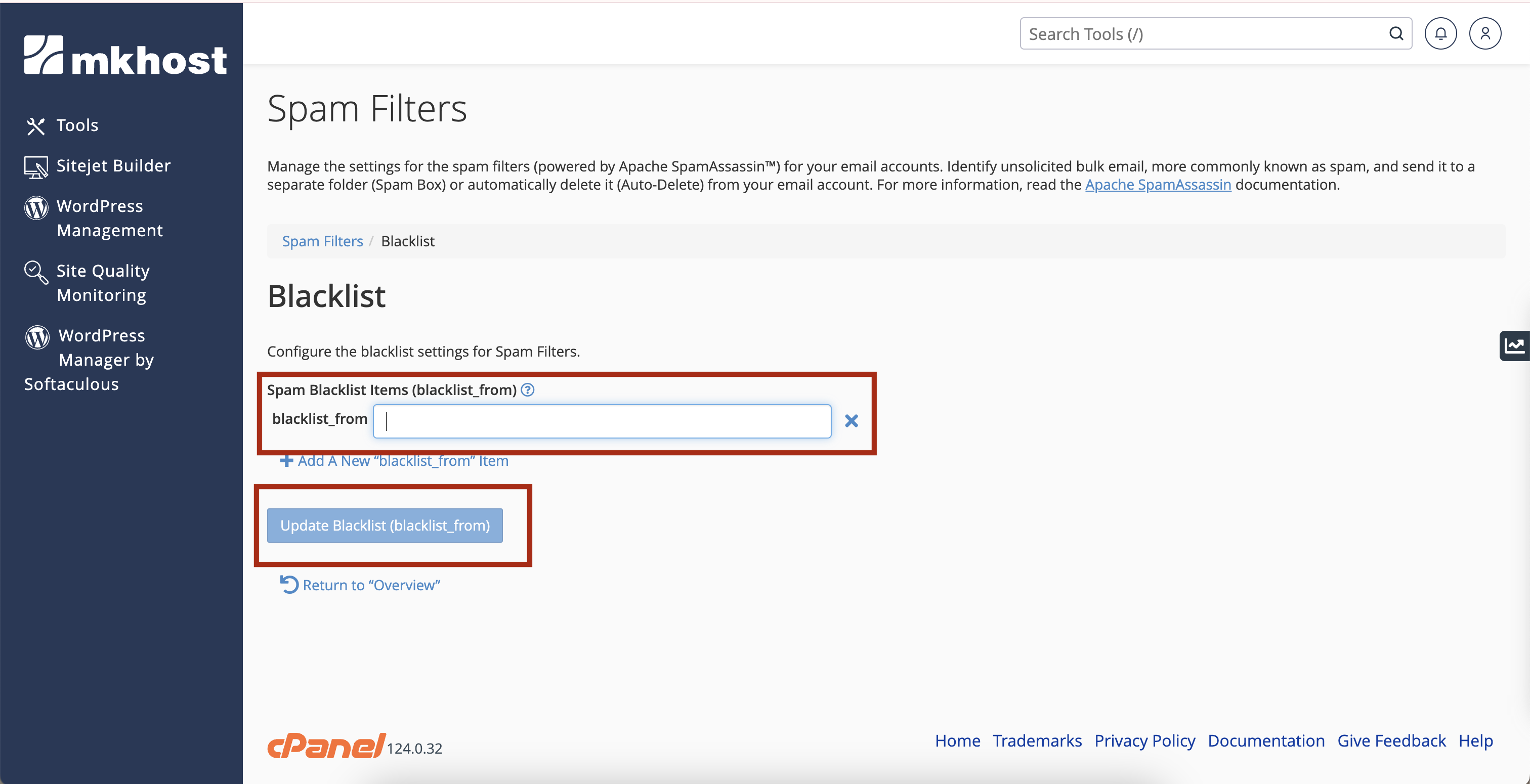Click Update Blacklist (blacklist_from) button
Screen dimensions: 1530x784
(385, 526)
